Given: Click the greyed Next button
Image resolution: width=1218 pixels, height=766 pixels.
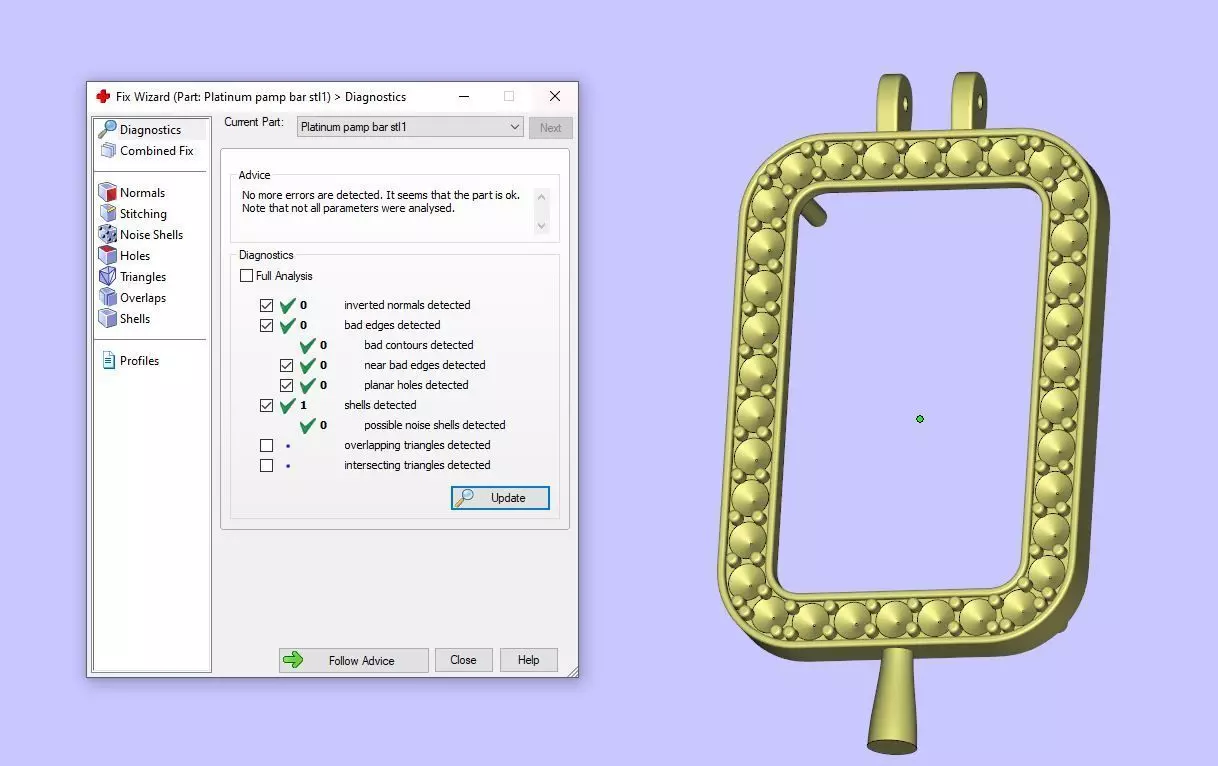Looking at the screenshot, I should pos(551,128).
